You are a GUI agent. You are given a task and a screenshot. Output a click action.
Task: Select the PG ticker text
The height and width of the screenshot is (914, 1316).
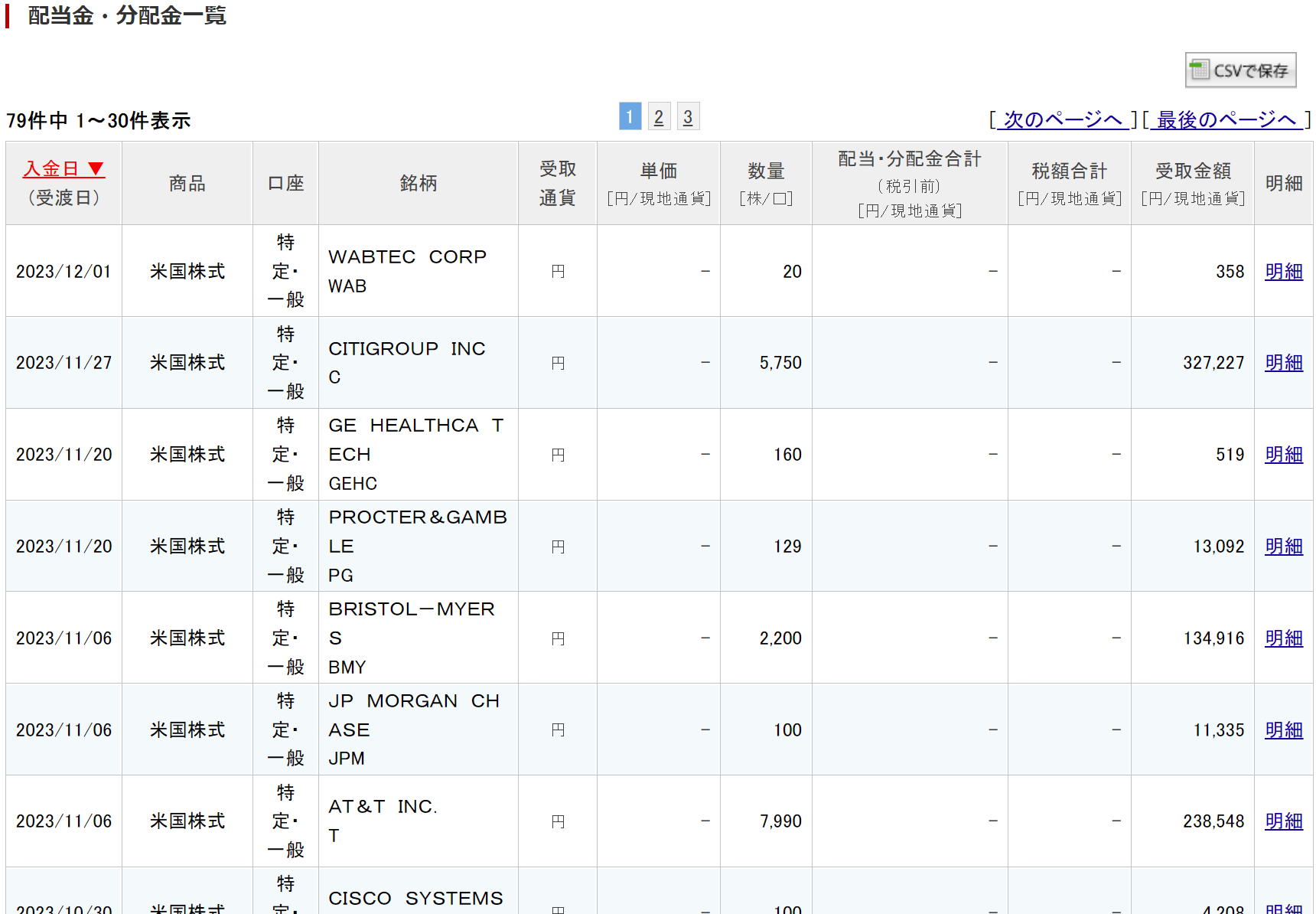click(340, 576)
